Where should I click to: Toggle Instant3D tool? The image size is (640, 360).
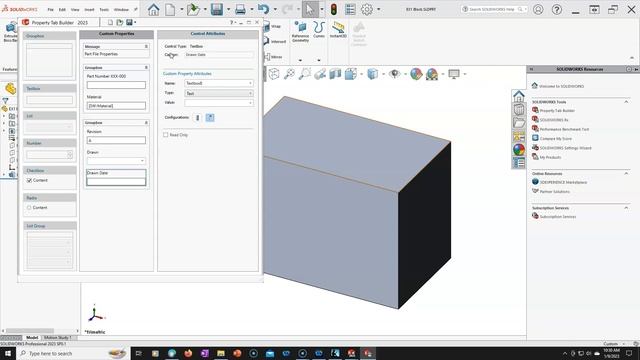point(338,30)
